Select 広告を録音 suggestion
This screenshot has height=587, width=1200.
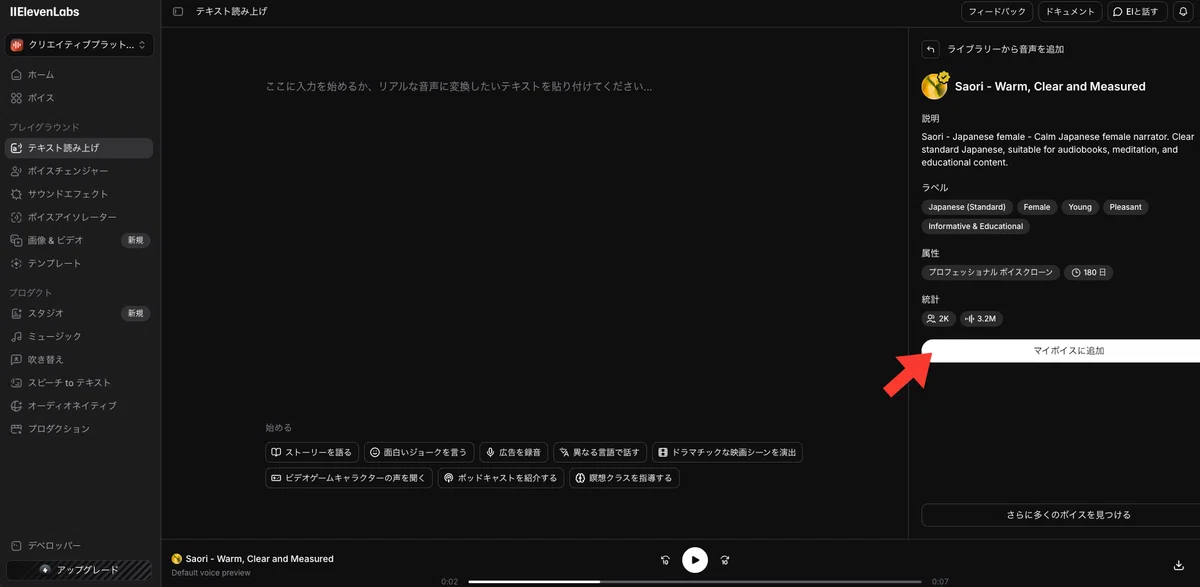514,452
